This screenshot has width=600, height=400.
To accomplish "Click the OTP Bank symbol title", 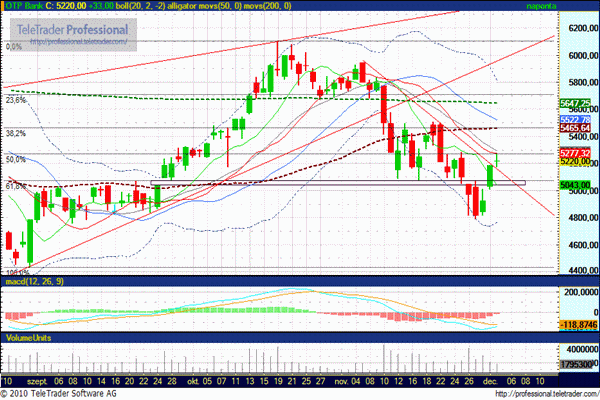I will (26, 6).
